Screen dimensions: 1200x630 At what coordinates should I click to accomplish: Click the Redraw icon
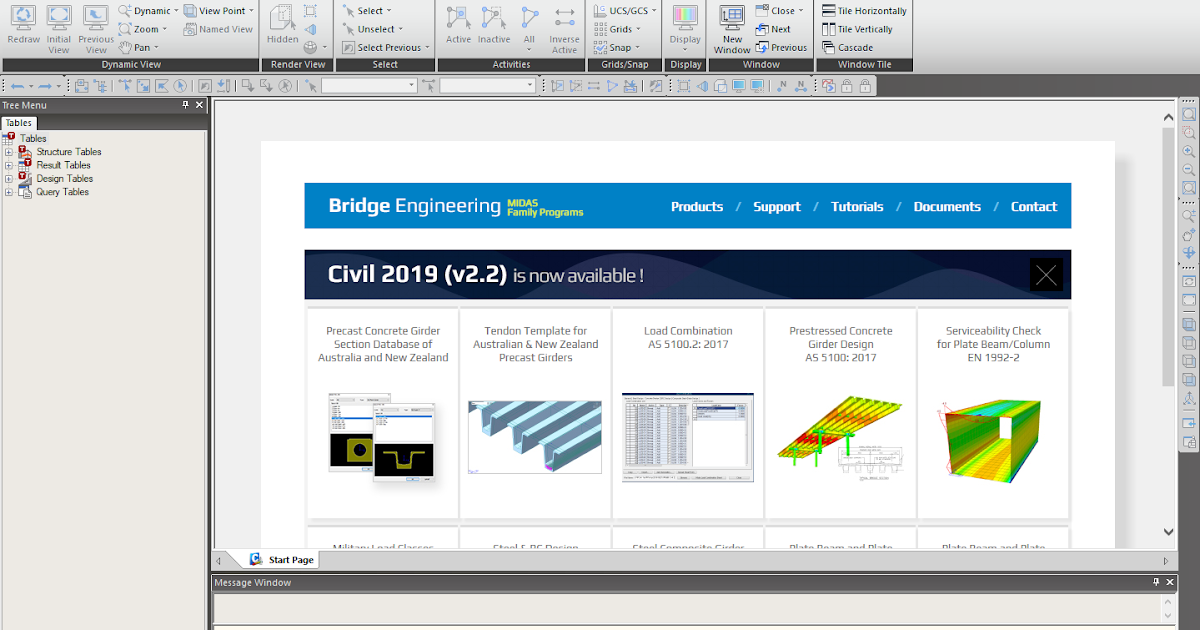click(23, 17)
